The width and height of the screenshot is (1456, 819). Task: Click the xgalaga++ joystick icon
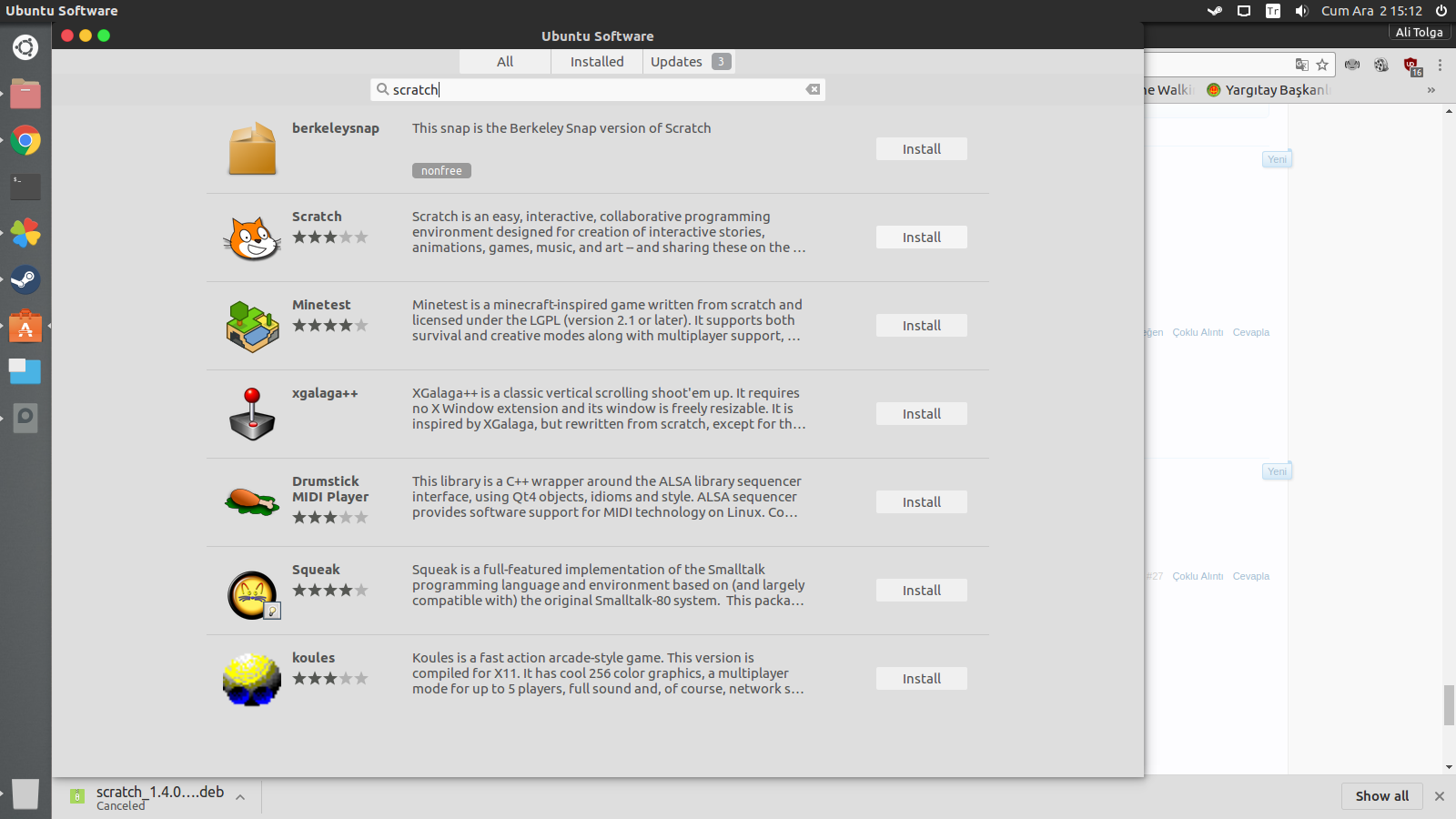[x=252, y=414]
